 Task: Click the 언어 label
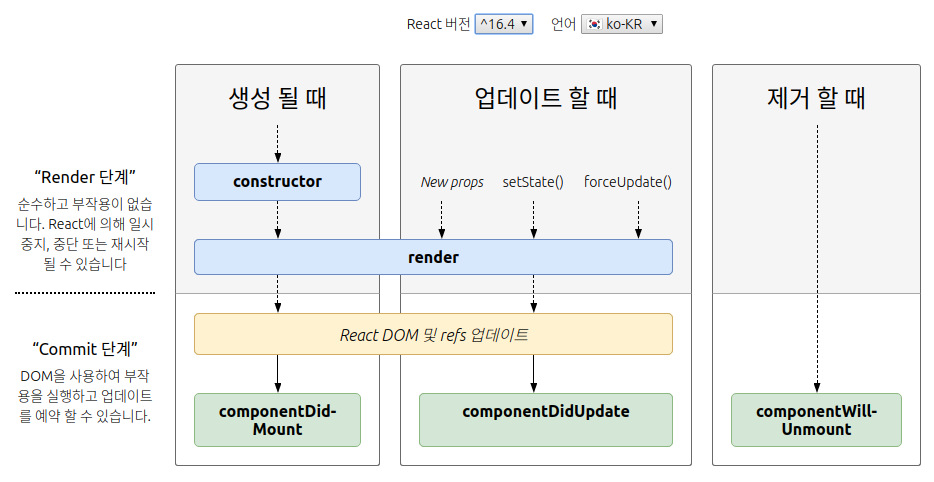tap(563, 24)
